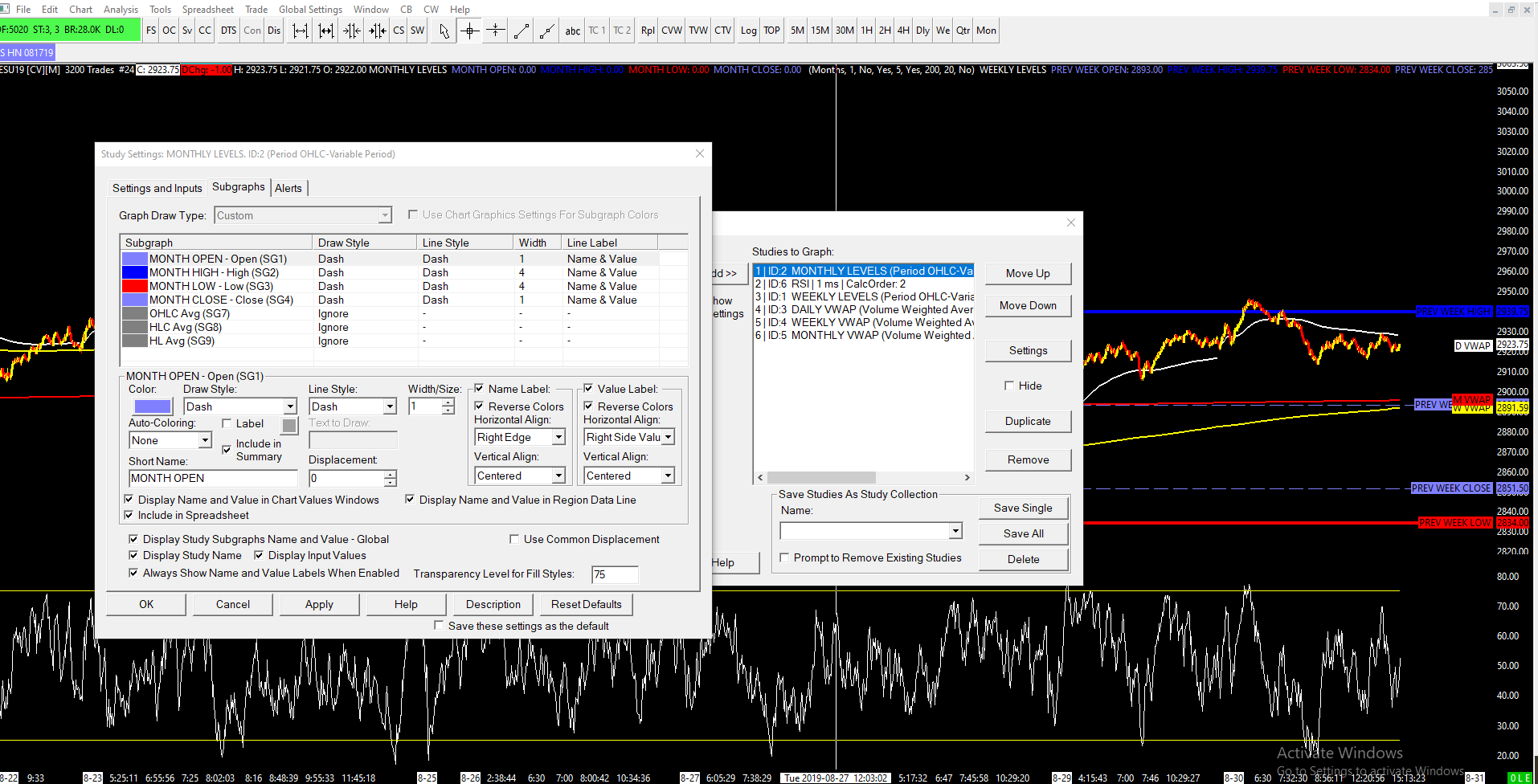Switch to Settings and Inputs tab
1538x784 pixels.
(x=157, y=188)
